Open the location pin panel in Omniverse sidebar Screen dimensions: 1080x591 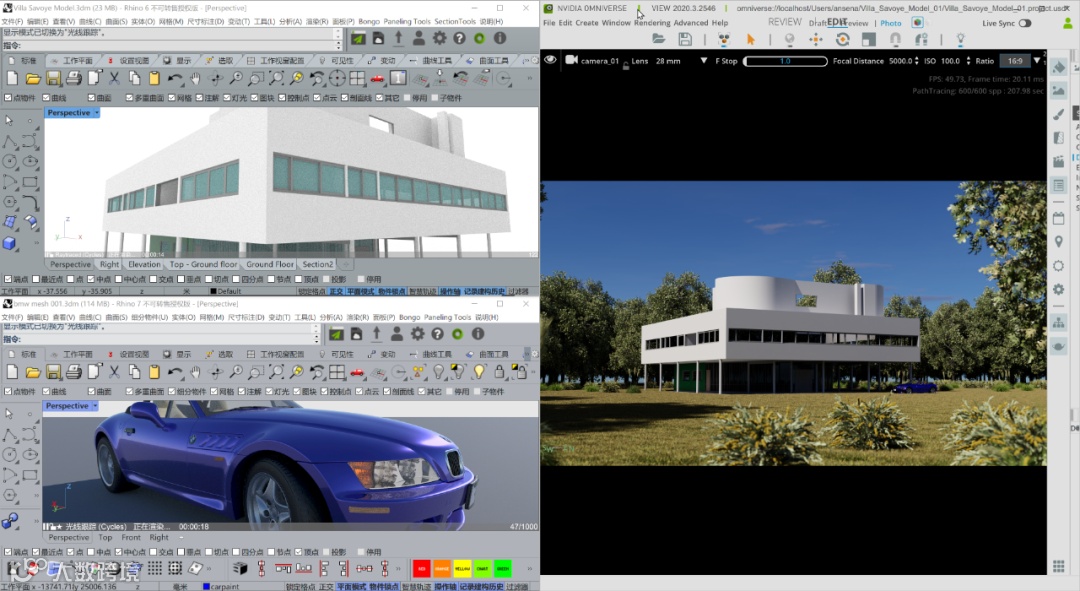click(1059, 242)
